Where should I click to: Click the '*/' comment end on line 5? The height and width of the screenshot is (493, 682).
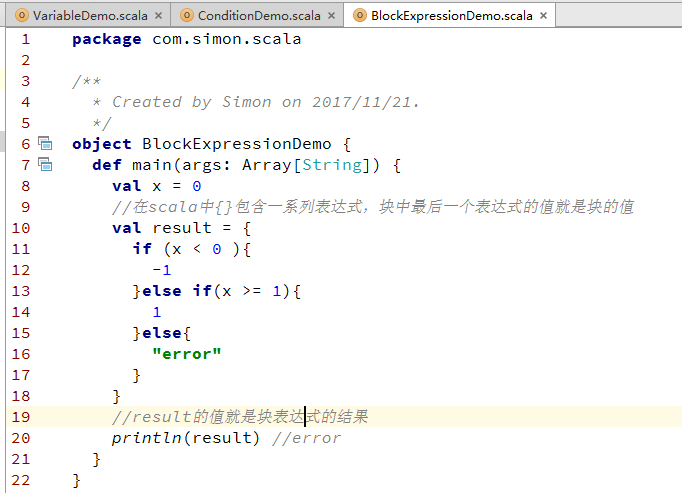coord(102,123)
